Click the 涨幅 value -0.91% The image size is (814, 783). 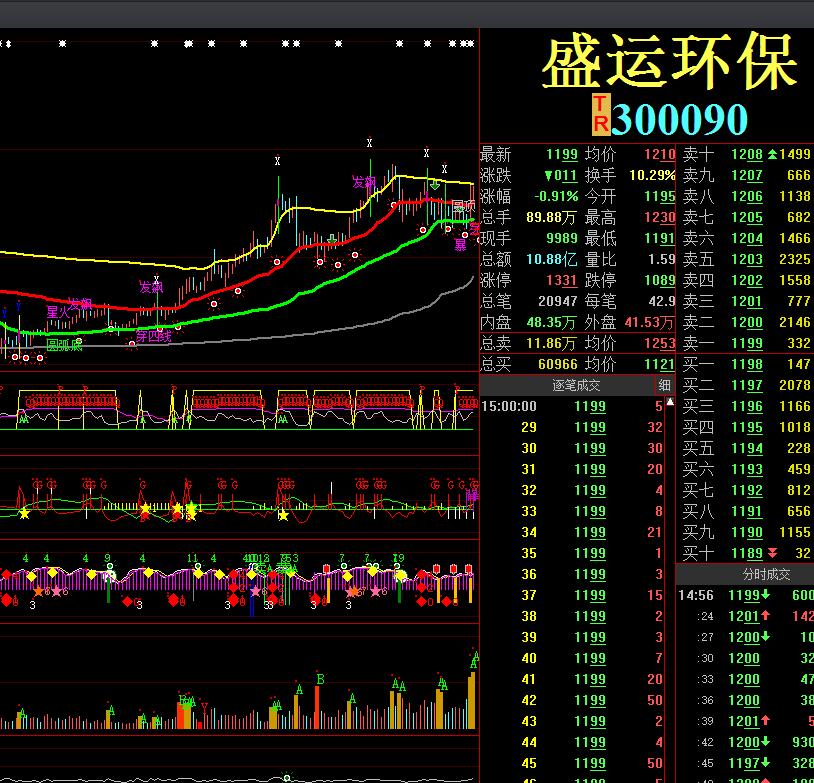[556, 196]
